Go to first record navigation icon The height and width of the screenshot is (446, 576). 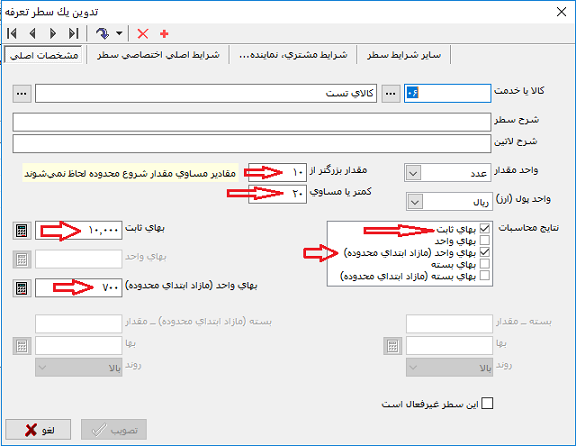[12, 34]
